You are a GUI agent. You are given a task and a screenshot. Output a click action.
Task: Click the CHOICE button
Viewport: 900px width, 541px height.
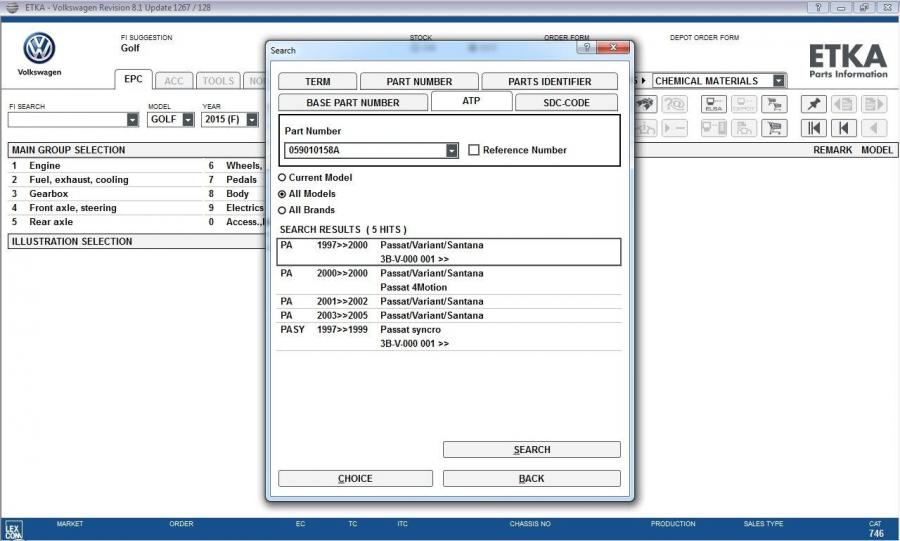(x=355, y=479)
